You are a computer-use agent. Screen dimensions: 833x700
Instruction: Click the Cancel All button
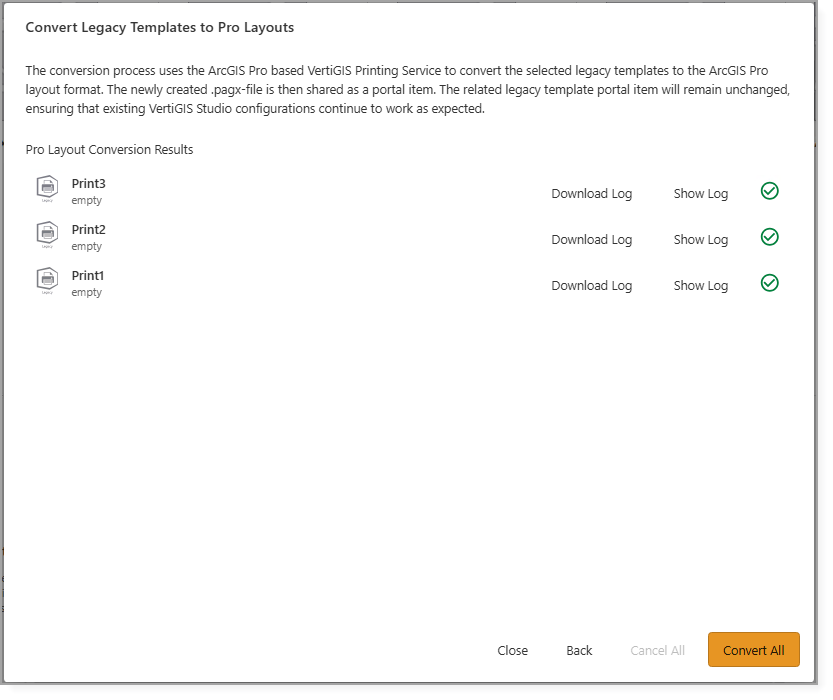(x=657, y=650)
